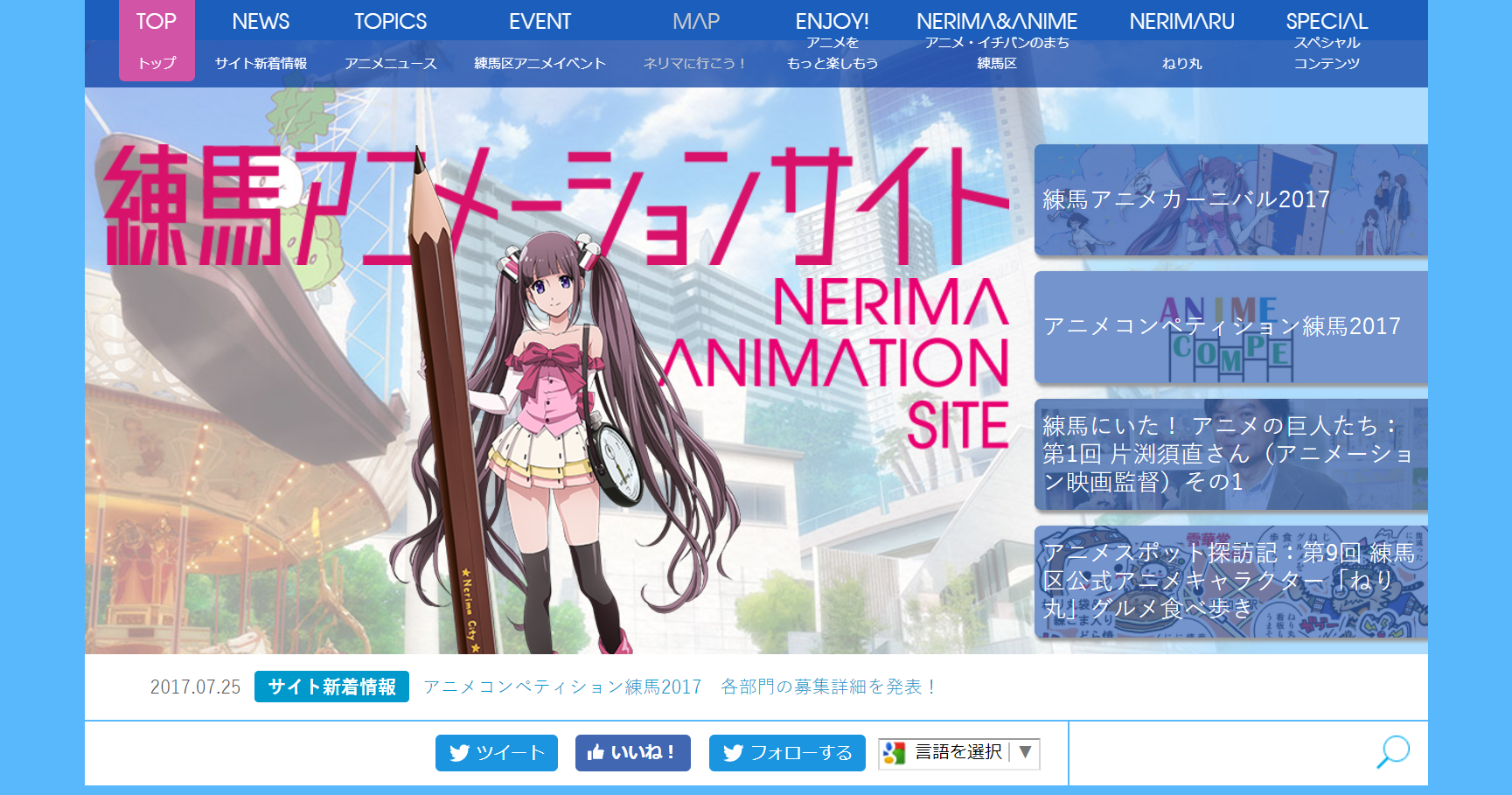
Task: Open NERIMA&ANIME 練馬区 menu item
Action: pos(997,40)
